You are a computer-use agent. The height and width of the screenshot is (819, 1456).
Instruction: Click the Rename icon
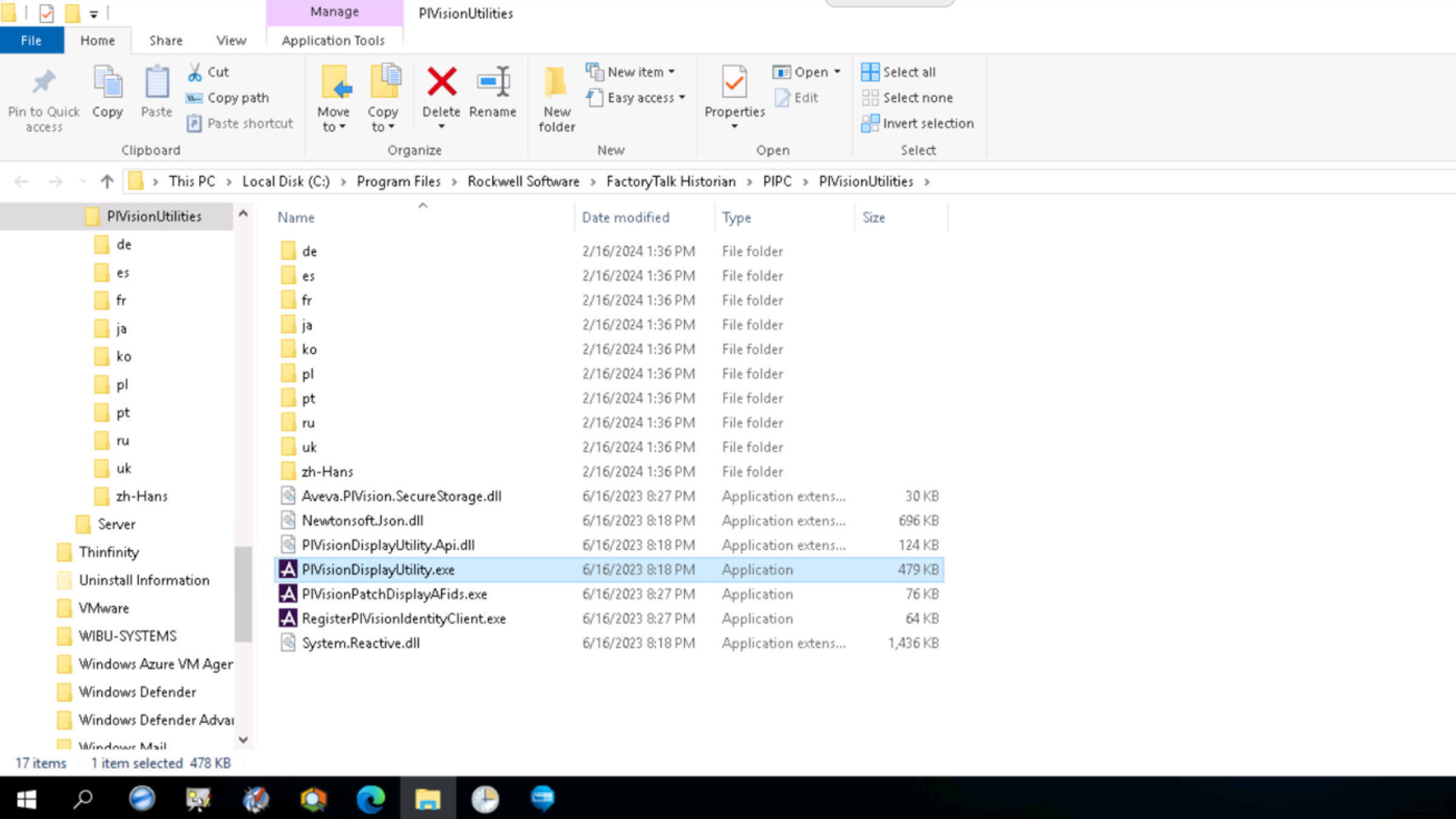[x=493, y=81]
